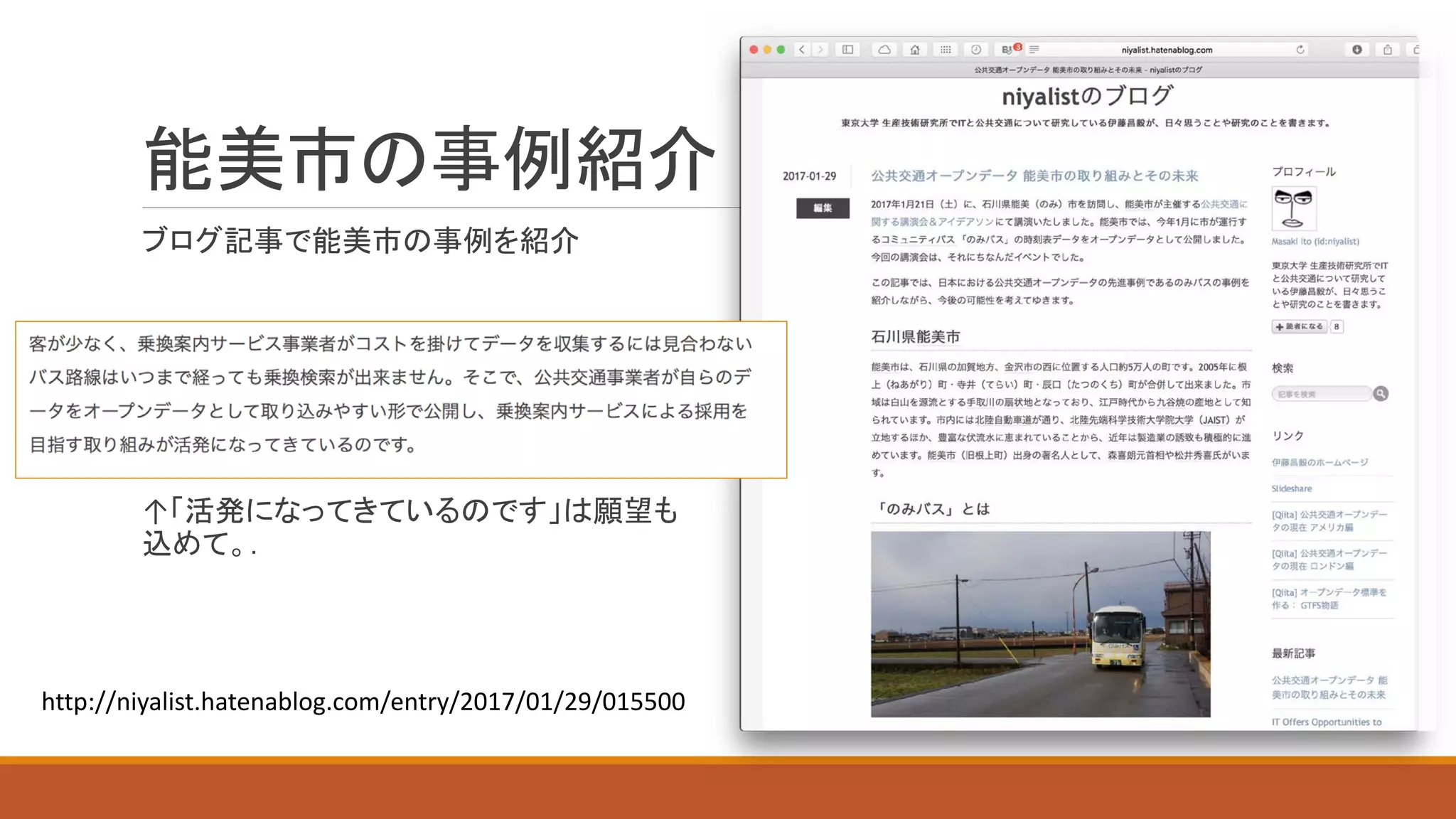Toggle the Safari sidebar button
The height and width of the screenshot is (819, 1456).
(847, 50)
